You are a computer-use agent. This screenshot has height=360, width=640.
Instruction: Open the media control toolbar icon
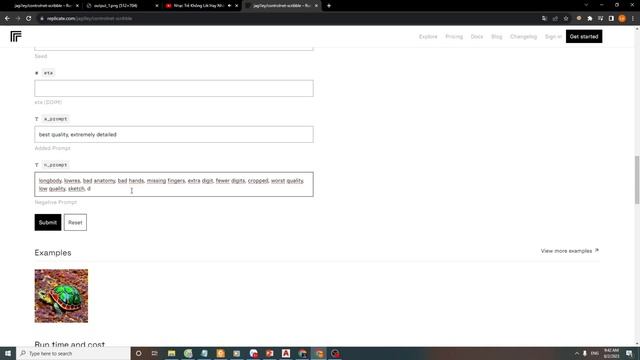pos(600,18)
